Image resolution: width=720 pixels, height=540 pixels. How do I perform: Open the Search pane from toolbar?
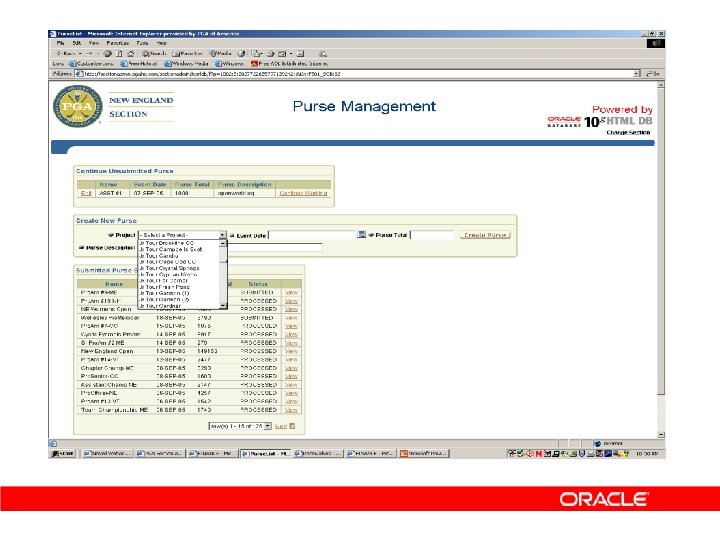coord(154,54)
